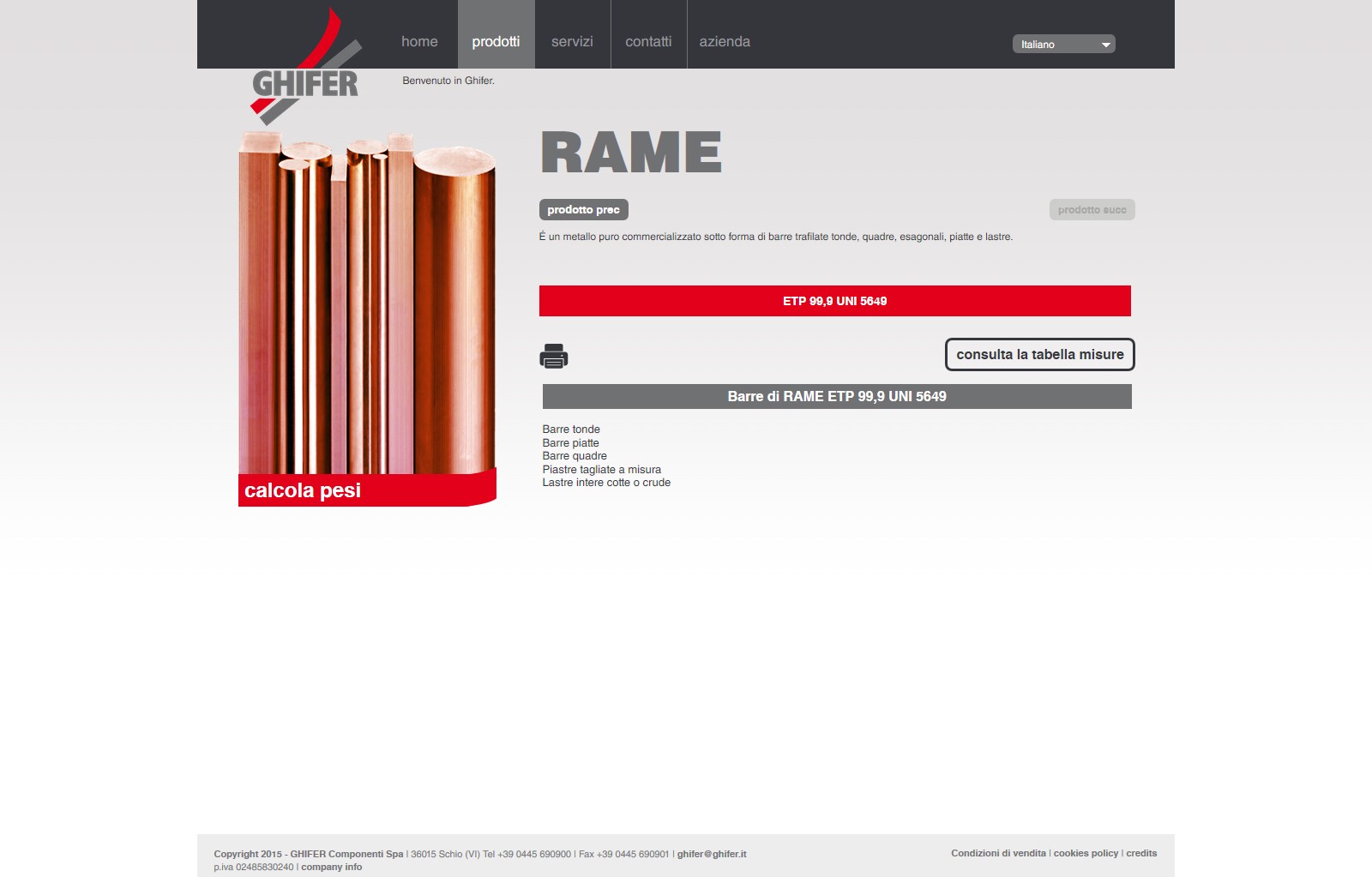
Task: Click the Benvenuto in Ghifer text
Action: point(448,81)
